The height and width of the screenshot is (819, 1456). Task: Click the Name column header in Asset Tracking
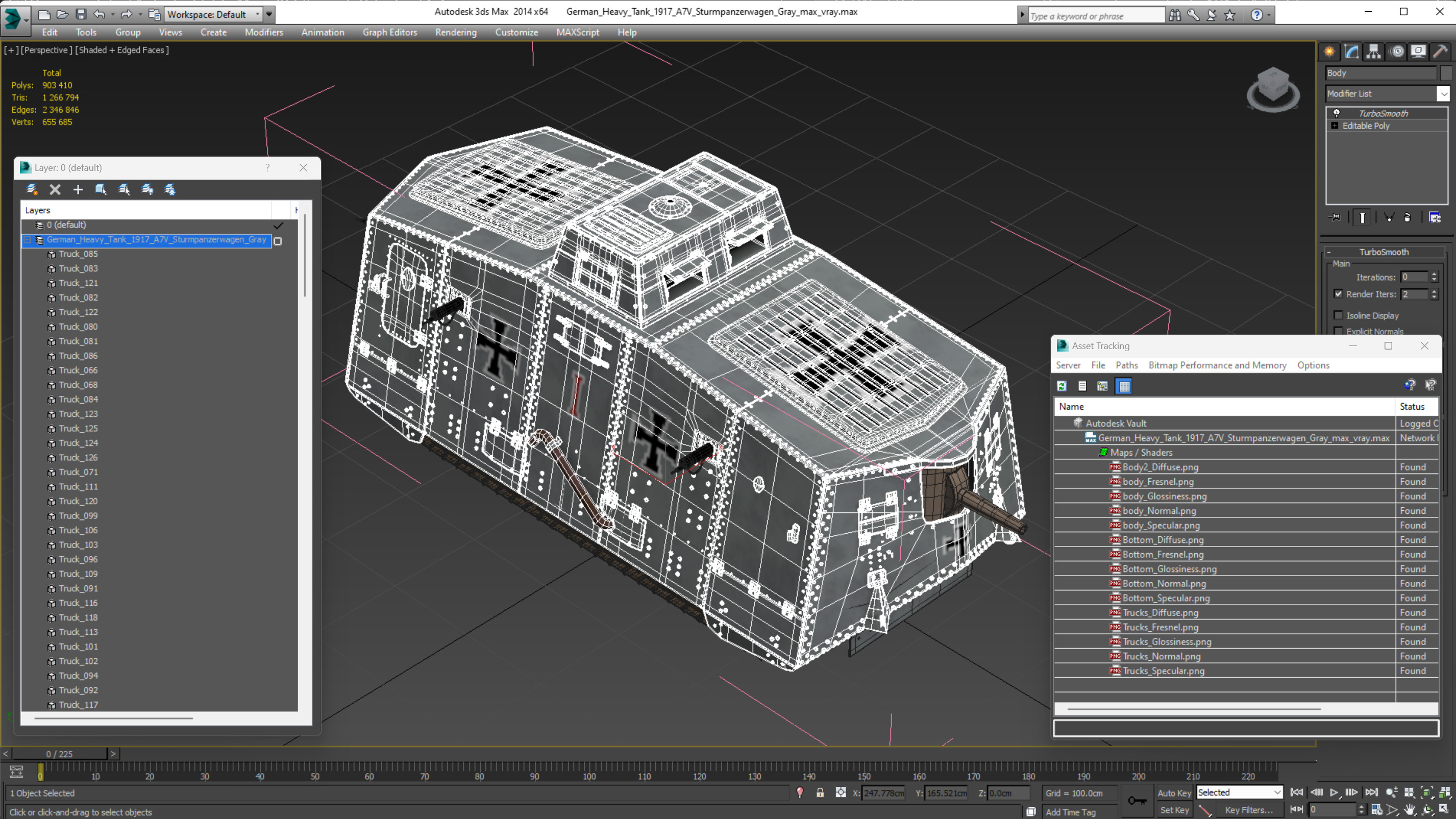click(1224, 406)
